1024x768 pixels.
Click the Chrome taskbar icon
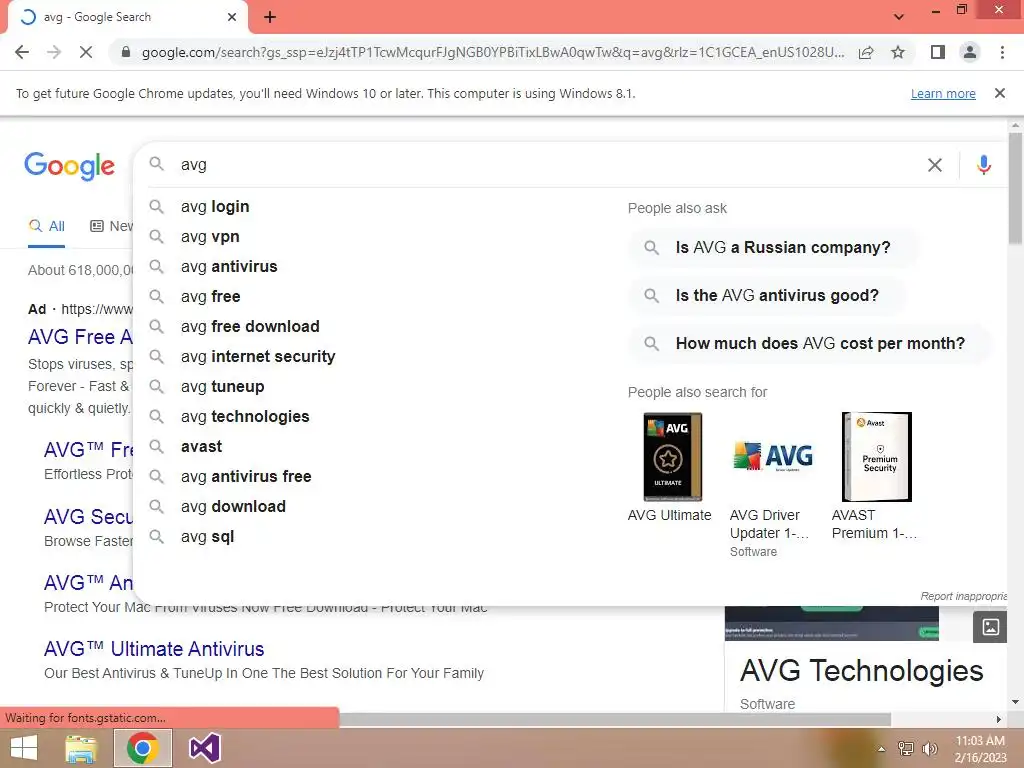coord(143,748)
